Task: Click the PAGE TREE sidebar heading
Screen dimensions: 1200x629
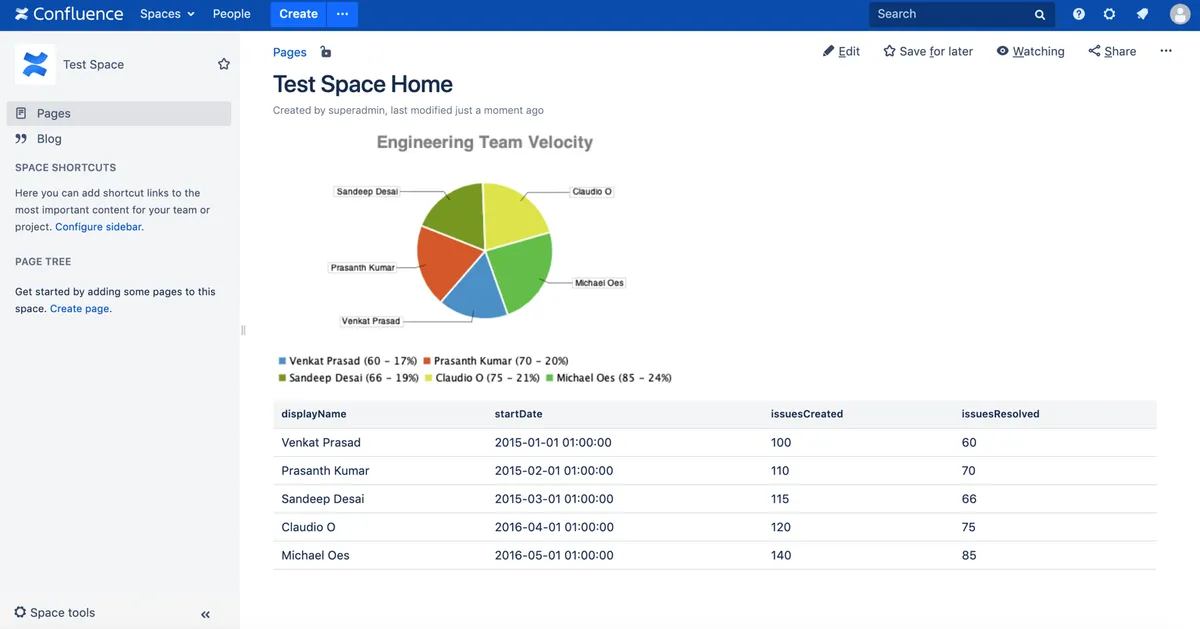Action: click(x=43, y=262)
